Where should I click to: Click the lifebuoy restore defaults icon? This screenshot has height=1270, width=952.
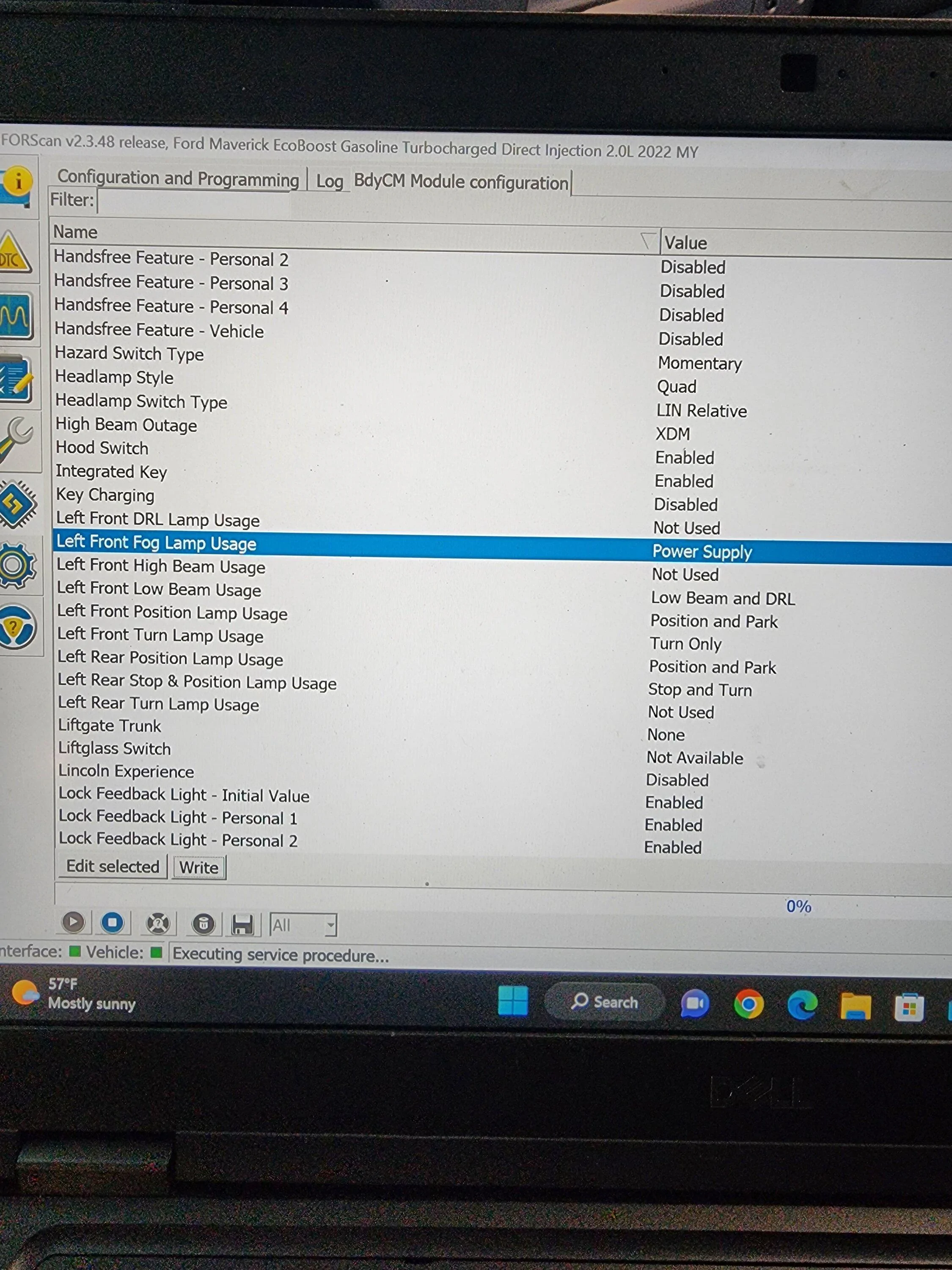pos(158,923)
